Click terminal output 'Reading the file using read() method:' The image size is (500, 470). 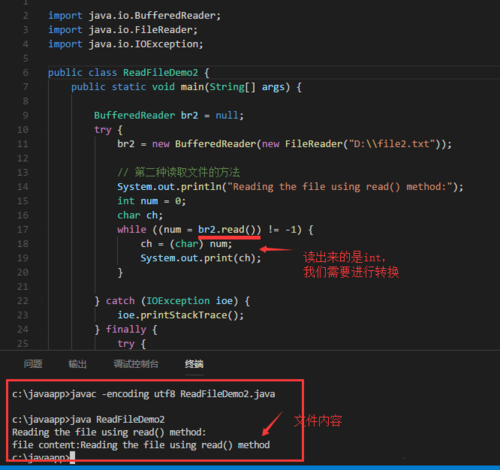109,432
